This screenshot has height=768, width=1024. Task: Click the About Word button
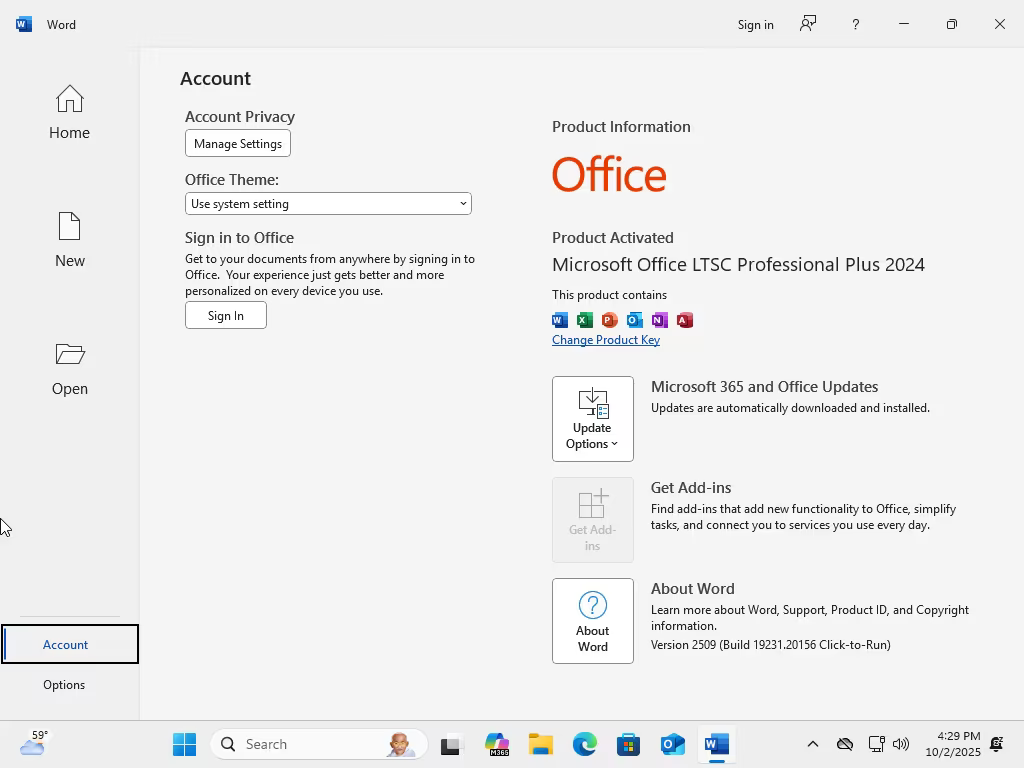click(x=592, y=621)
